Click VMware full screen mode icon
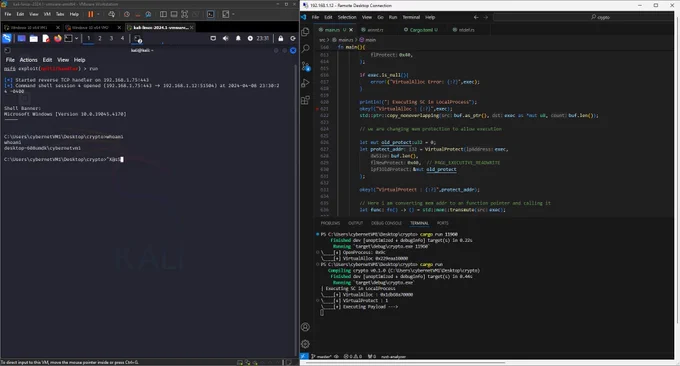 coord(184,14)
